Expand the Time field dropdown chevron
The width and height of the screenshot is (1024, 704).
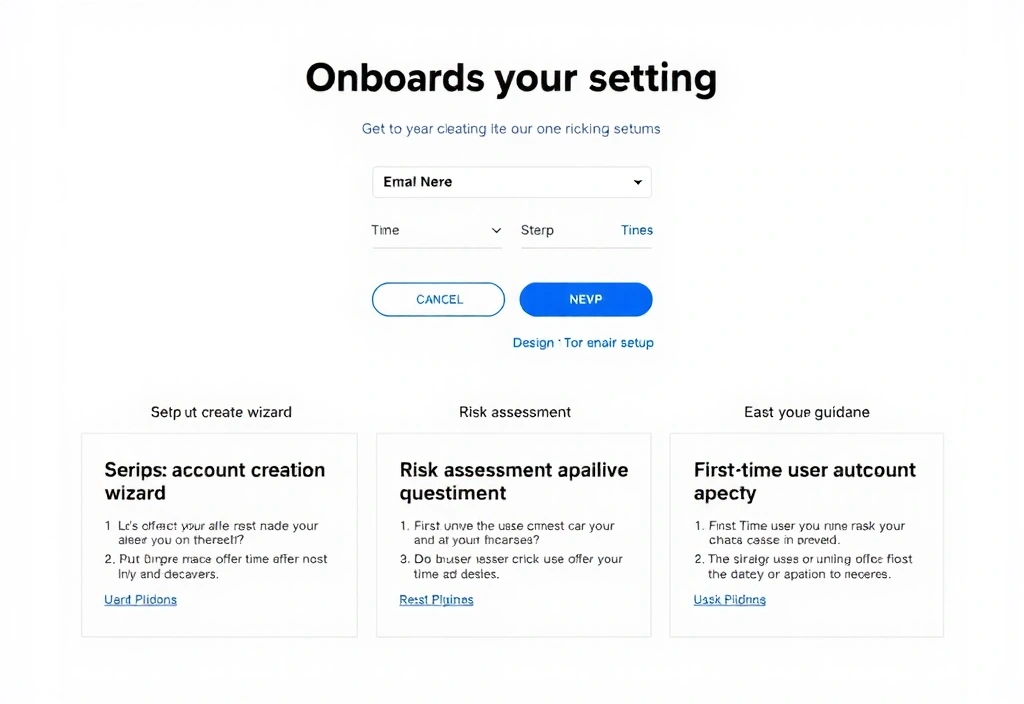click(497, 230)
